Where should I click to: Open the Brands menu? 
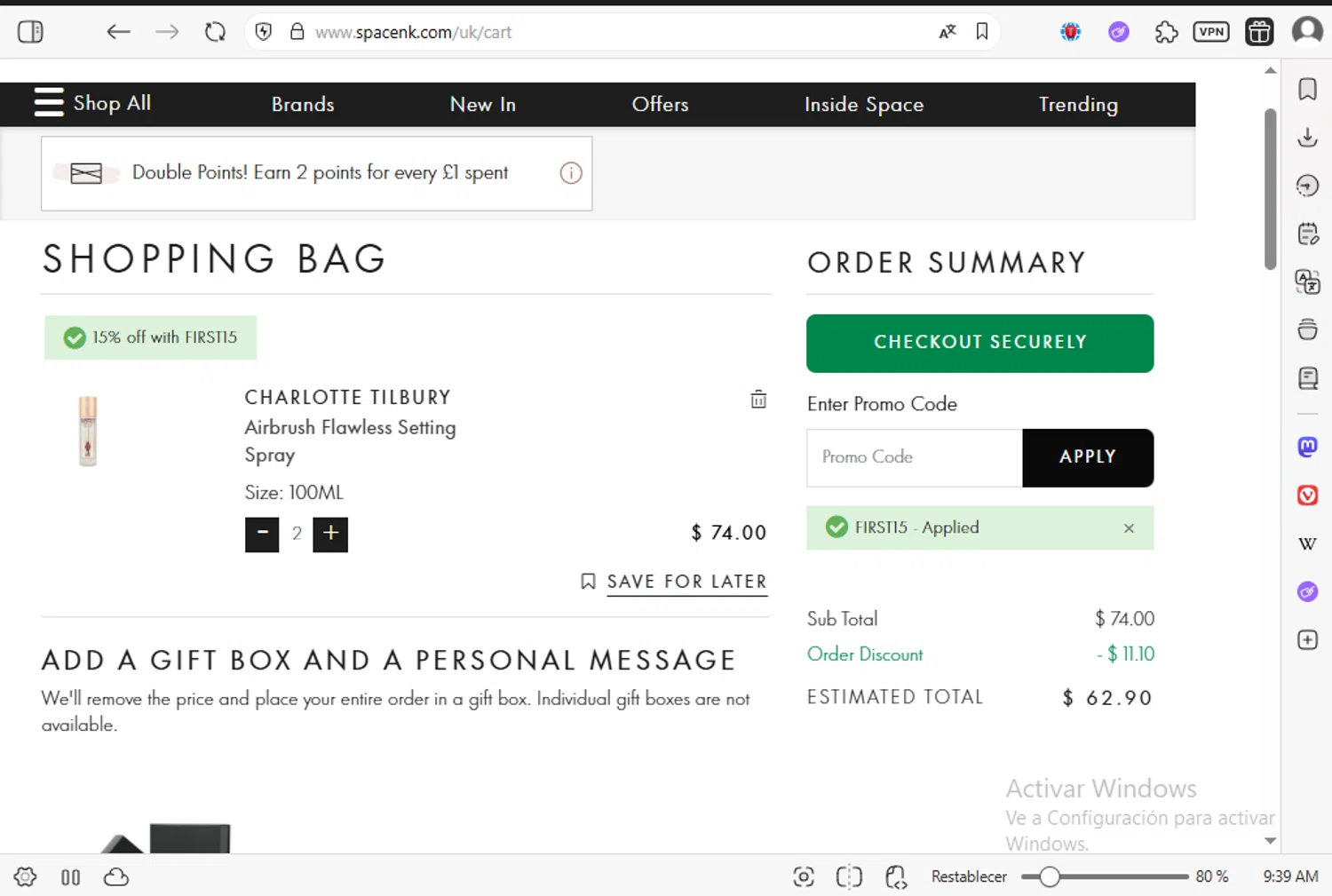303,104
